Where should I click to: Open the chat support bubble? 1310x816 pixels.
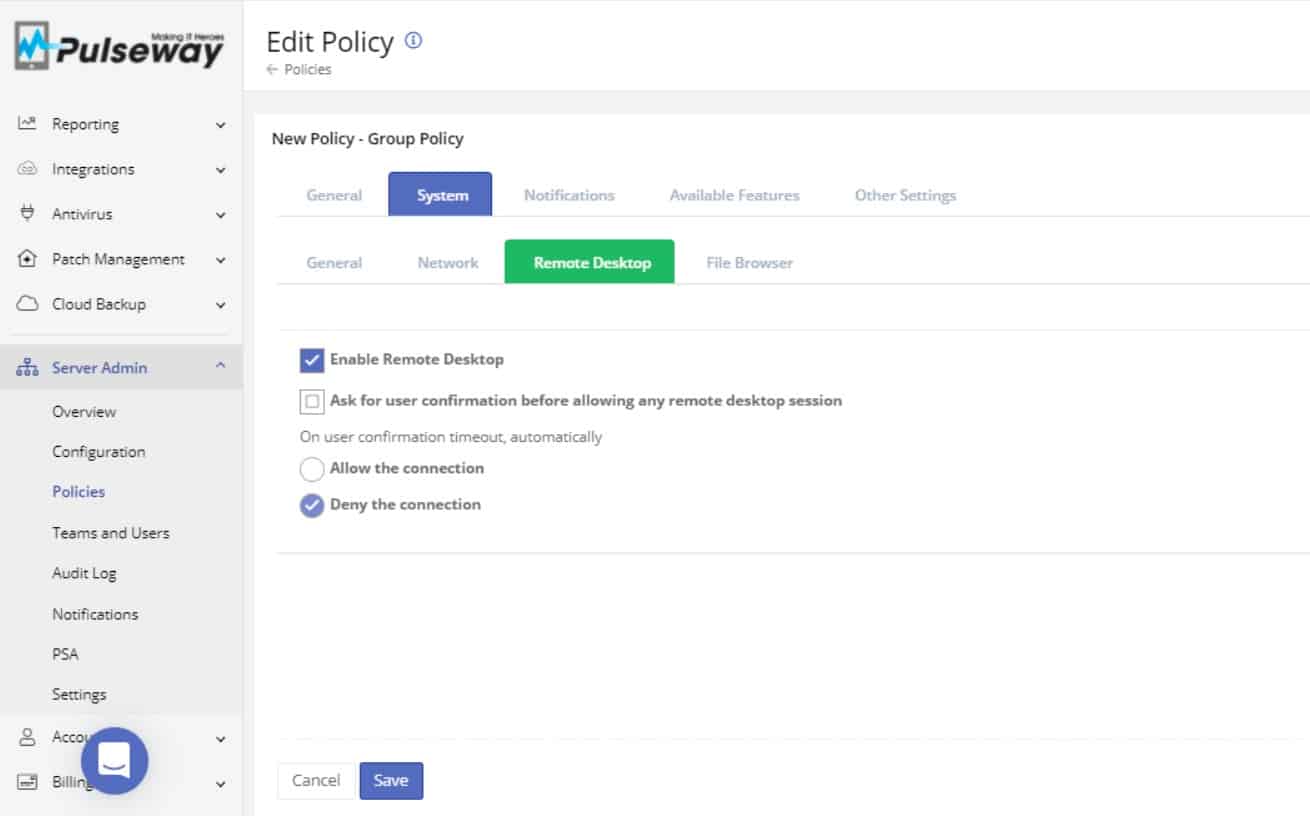click(115, 761)
